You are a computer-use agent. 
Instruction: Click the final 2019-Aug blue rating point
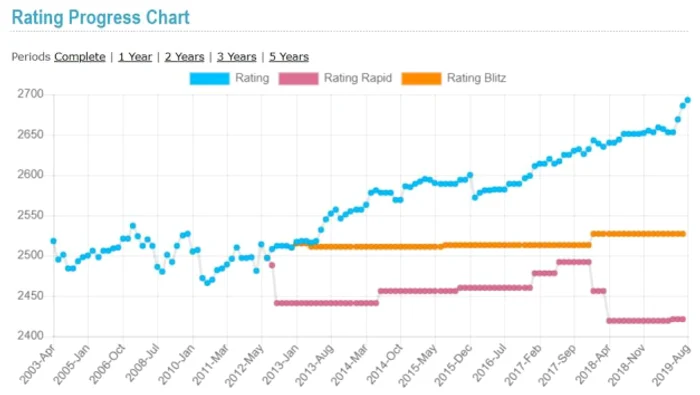coord(688,100)
